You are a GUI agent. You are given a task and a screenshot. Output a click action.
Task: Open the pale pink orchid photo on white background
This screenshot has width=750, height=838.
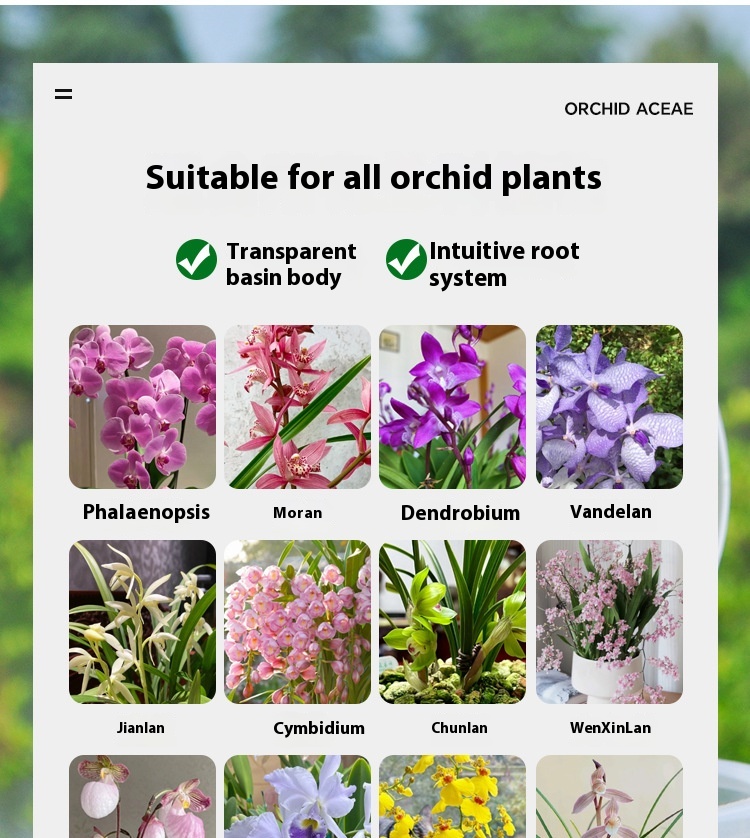point(609,796)
